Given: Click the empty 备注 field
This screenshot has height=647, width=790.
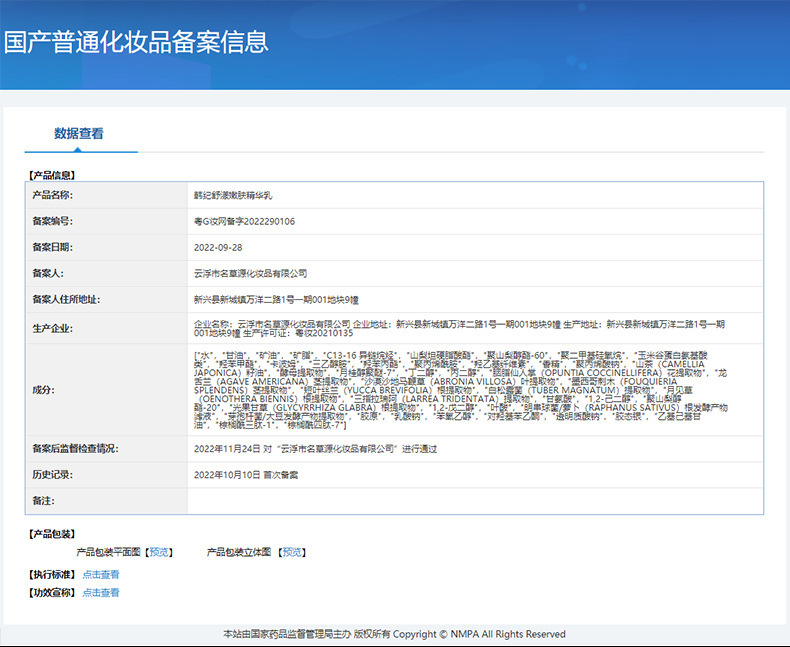Looking at the screenshot, I should pyautogui.click(x=475, y=501).
